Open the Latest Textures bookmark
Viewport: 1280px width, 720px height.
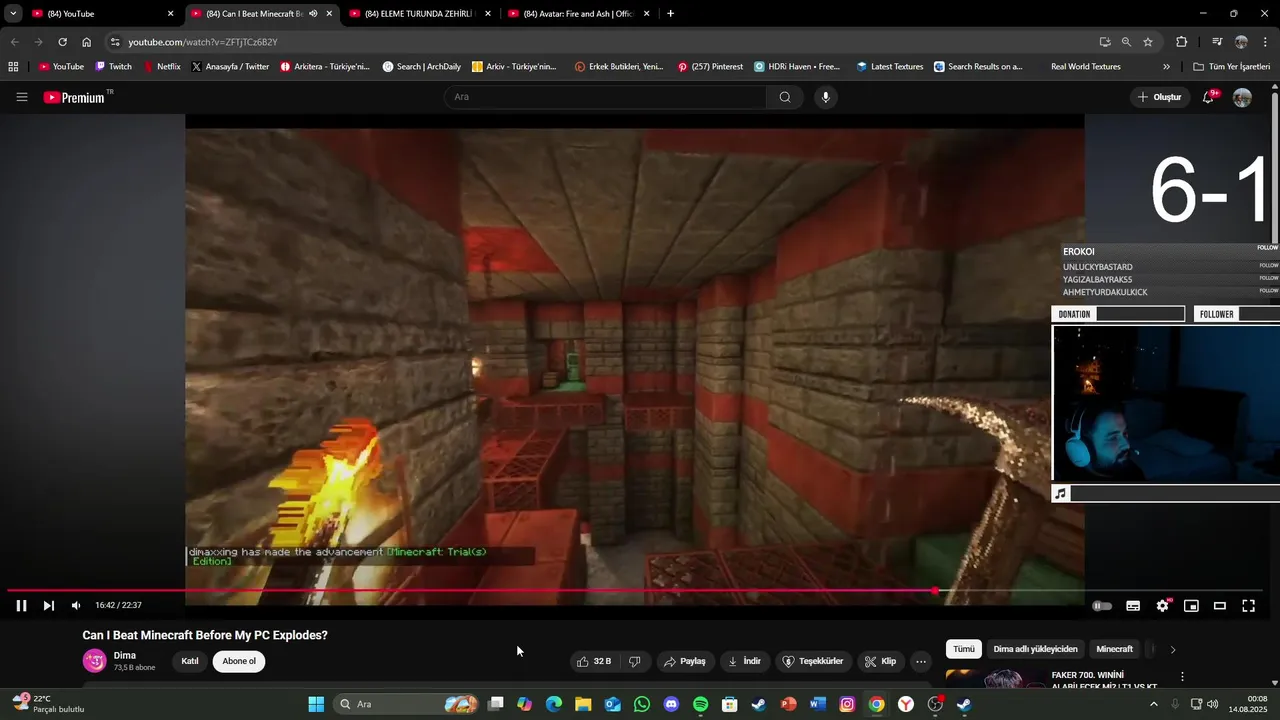[x=890, y=67]
